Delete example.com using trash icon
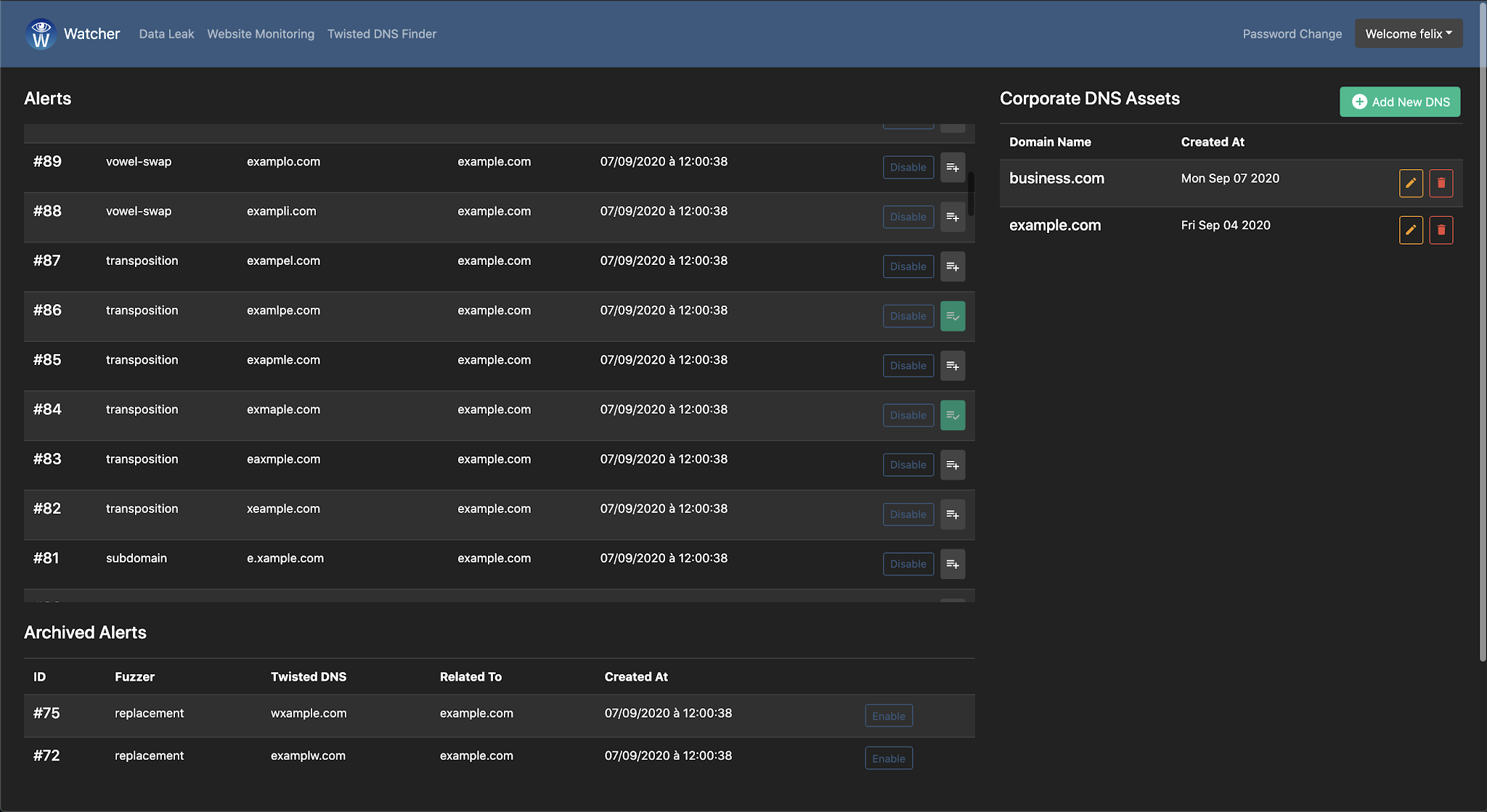Viewport: 1487px width, 812px height. coord(1441,231)
